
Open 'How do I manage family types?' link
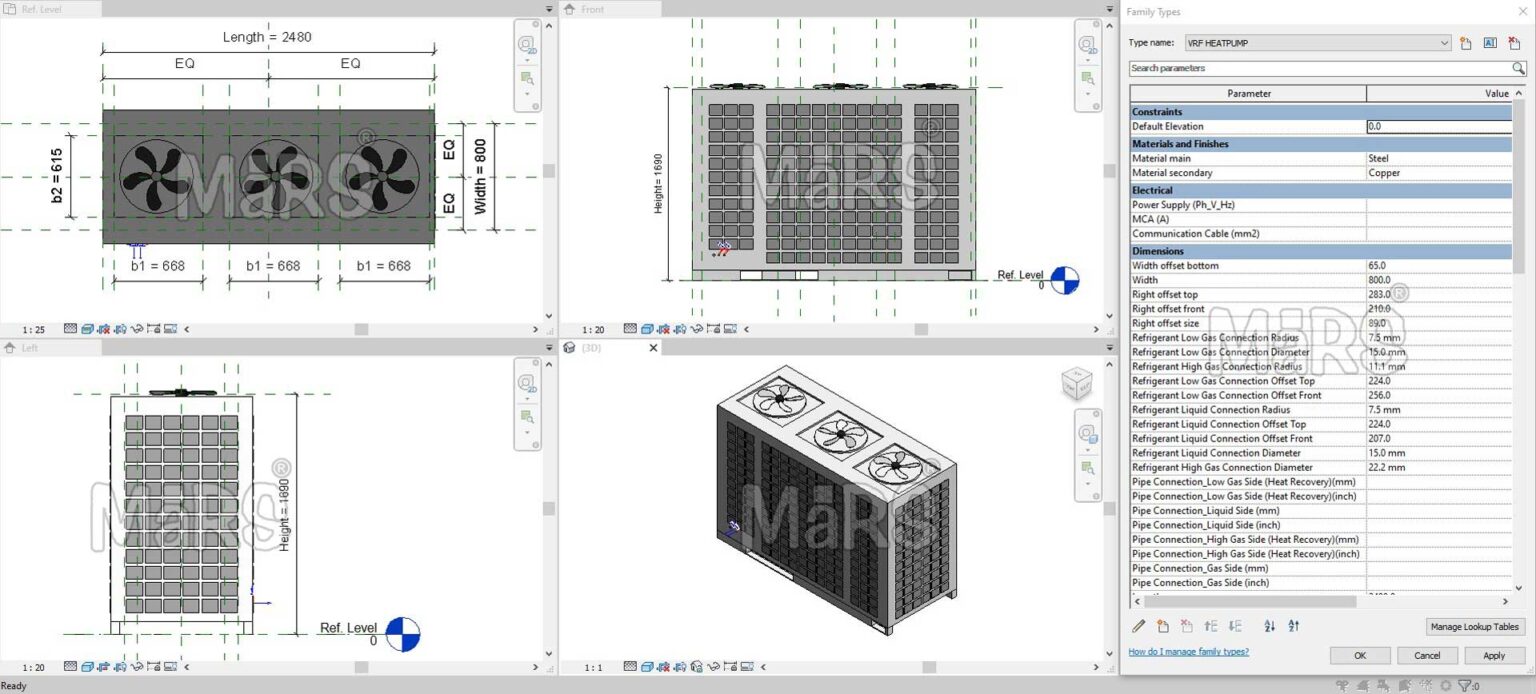coord(1188,652)
